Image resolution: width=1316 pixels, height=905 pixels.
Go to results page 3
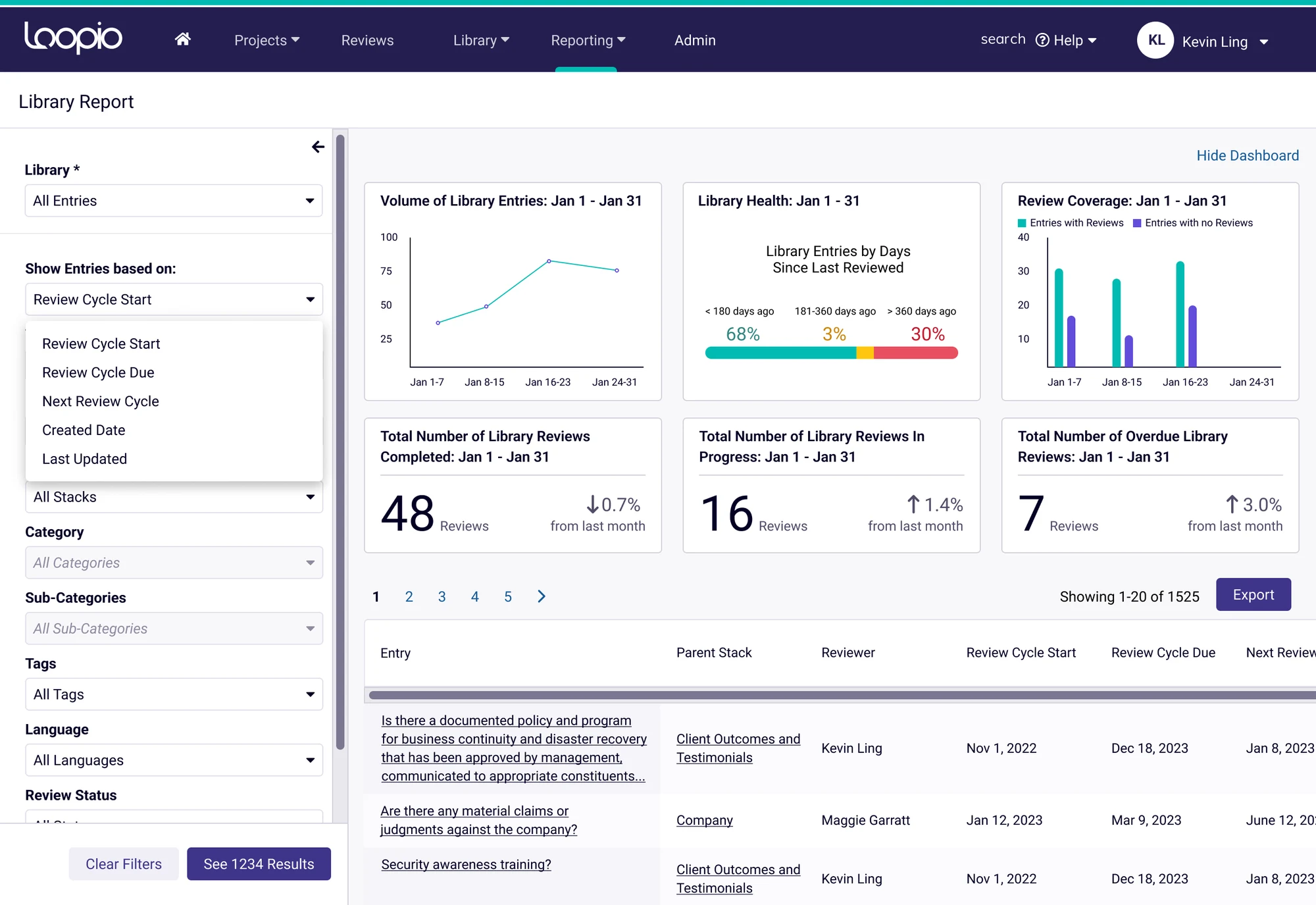tap(442, 596)
